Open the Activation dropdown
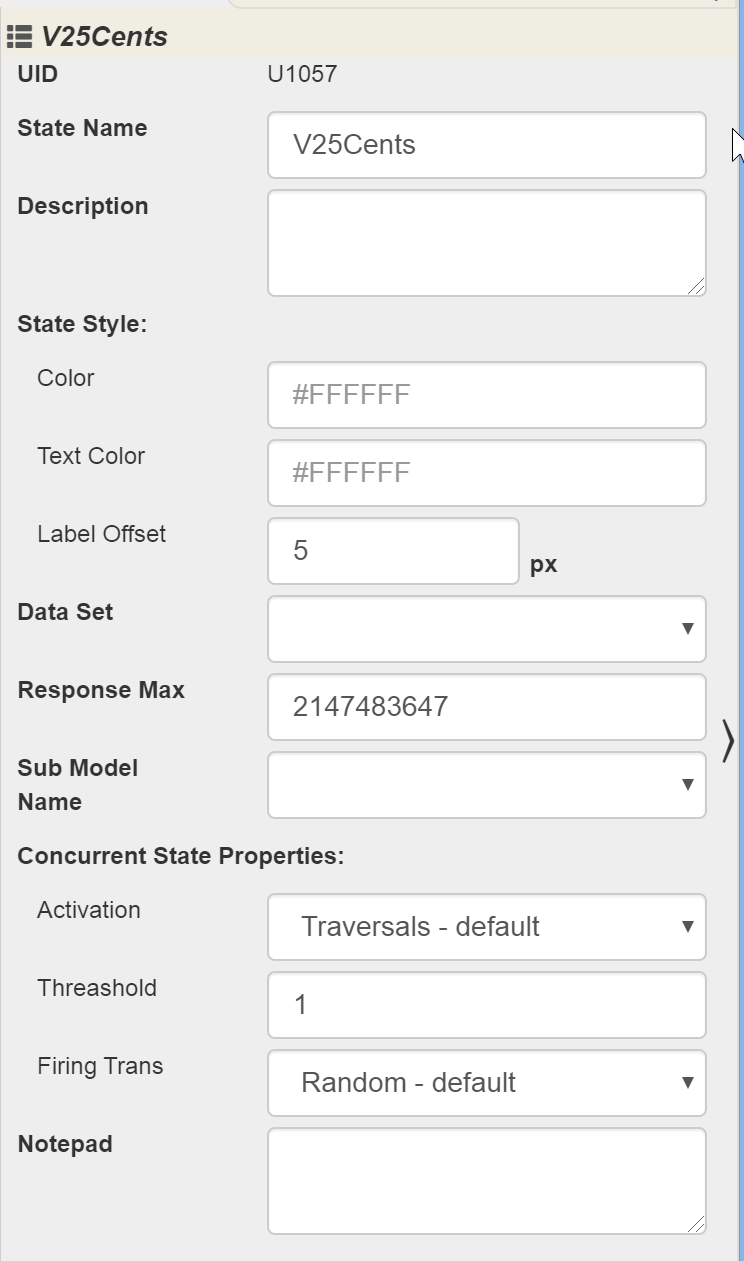The height and width of the screenshot is (1261, 744). (x=486, y=927)
